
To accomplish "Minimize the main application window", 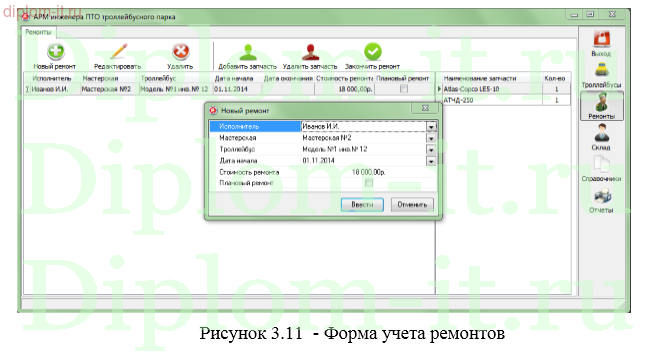I will pos(574,14).
